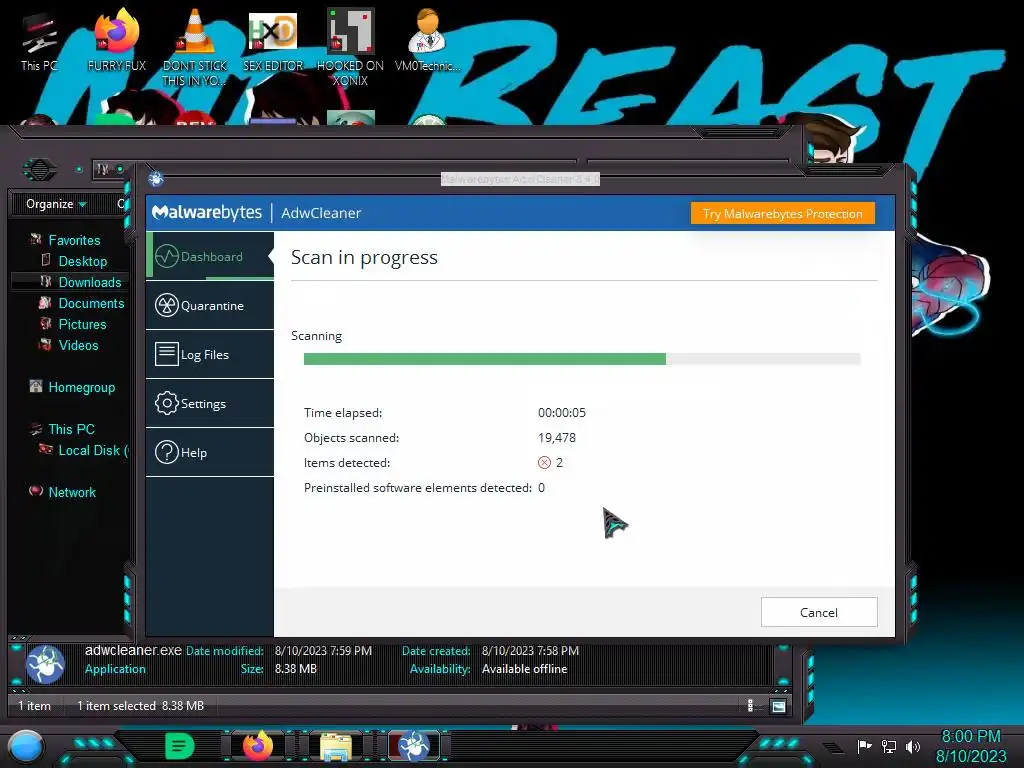Open Organize dropdown in Explorer
Screen dimensions: 1024x768
point(56,204)
